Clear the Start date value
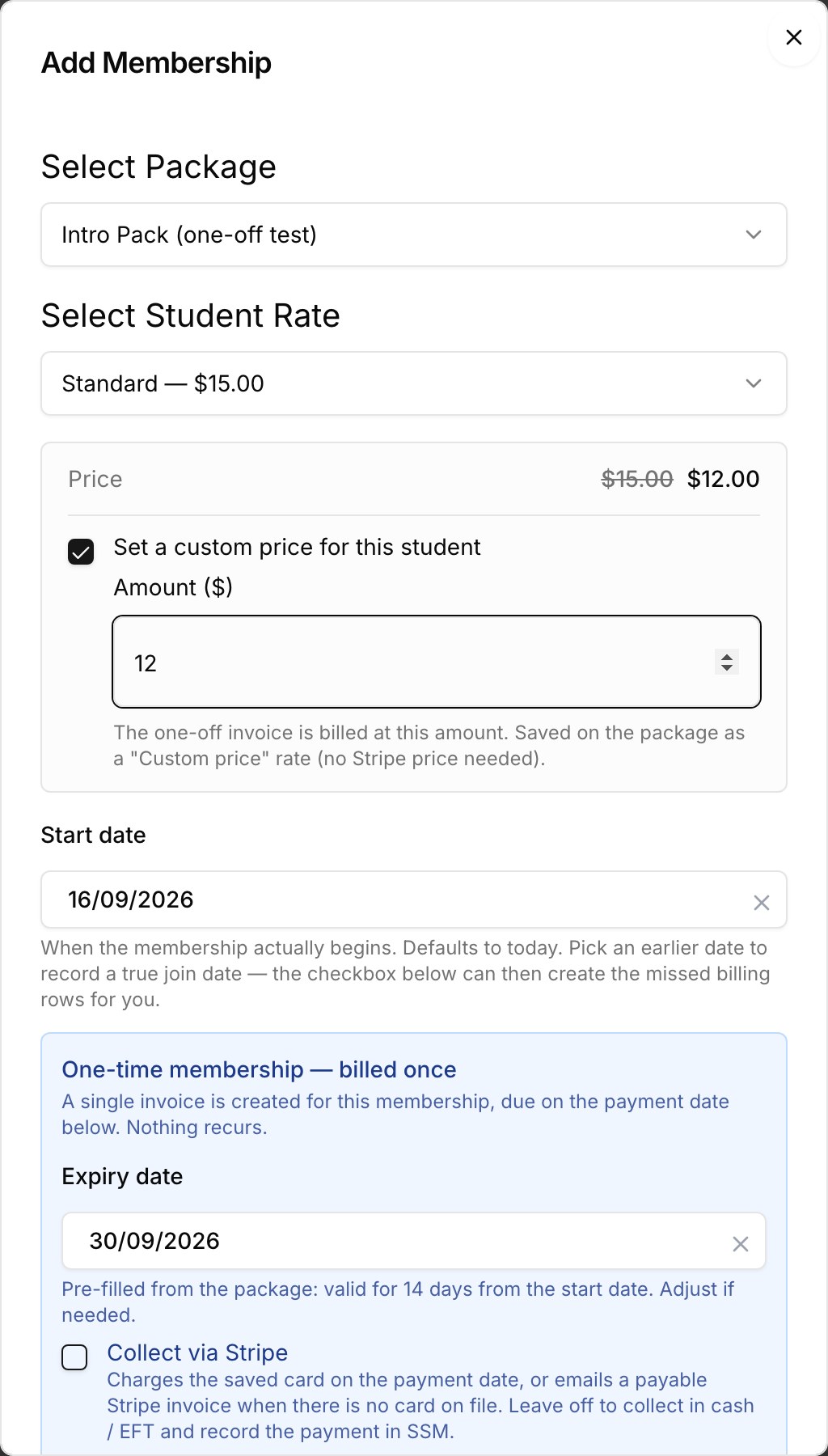This screenshot has height=1456, width=828. [x=762, y=903]
